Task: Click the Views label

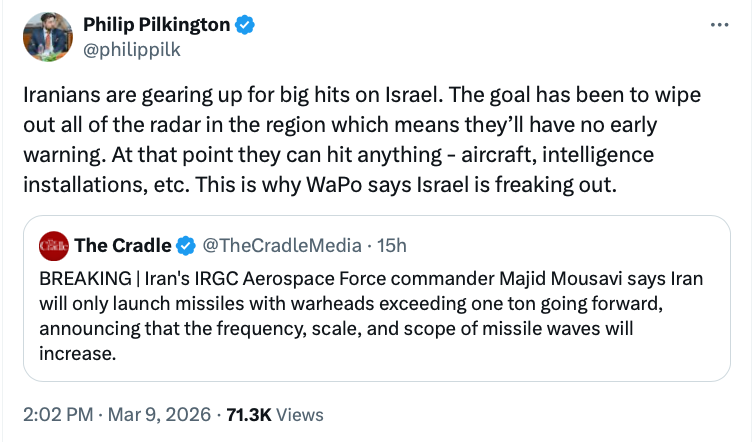Action: tap(299, 414)
